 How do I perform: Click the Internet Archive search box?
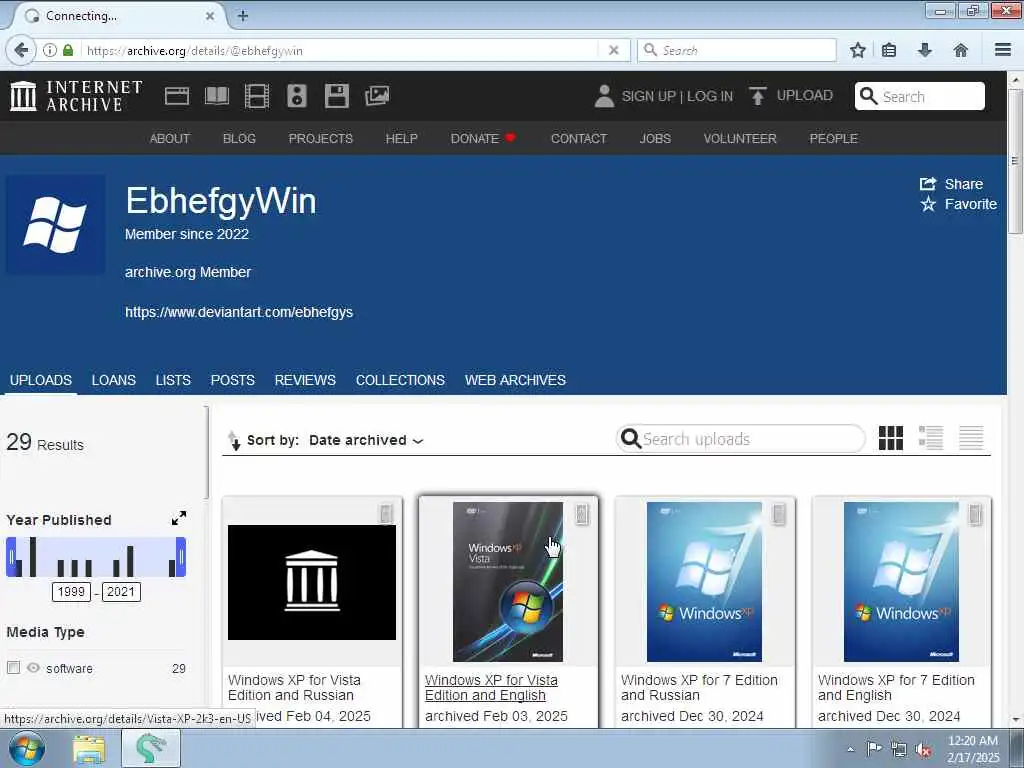920,96
